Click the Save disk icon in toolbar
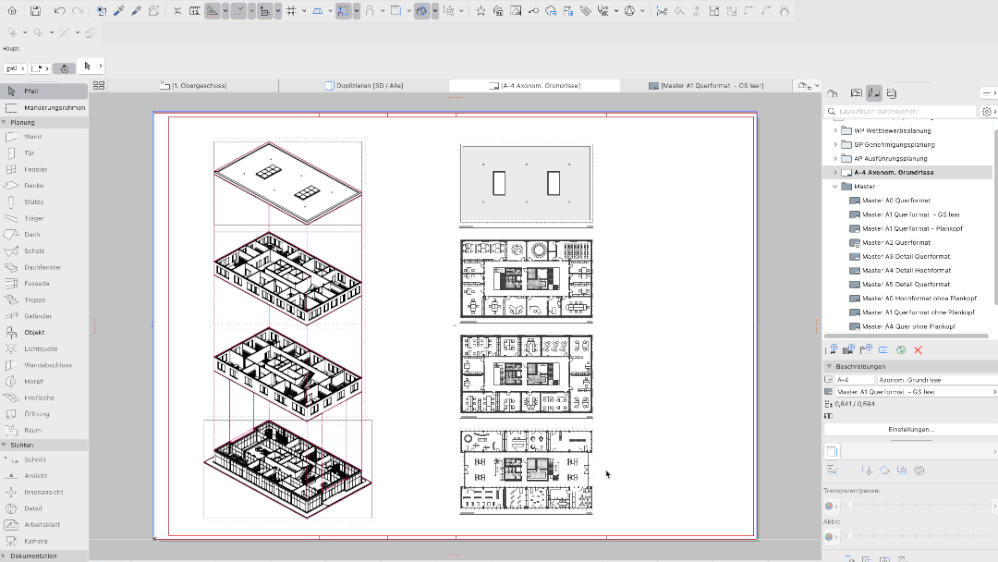The image size is (998, 562). coord(35,11)
